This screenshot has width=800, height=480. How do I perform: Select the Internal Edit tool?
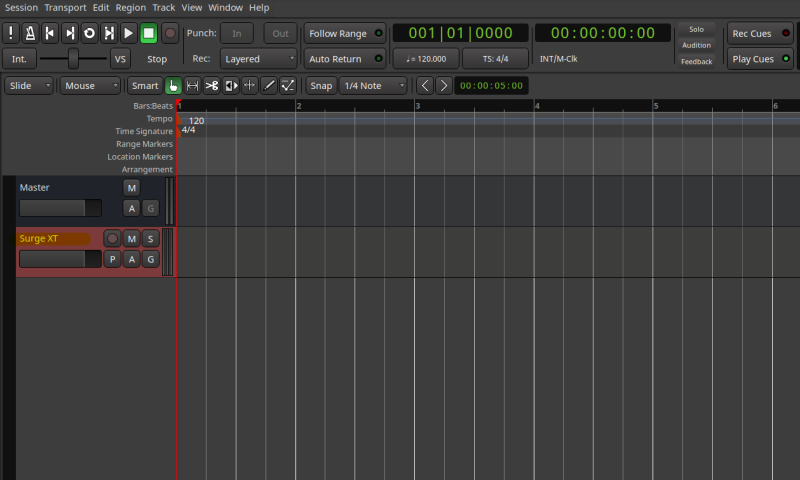(x=288, y=86)
